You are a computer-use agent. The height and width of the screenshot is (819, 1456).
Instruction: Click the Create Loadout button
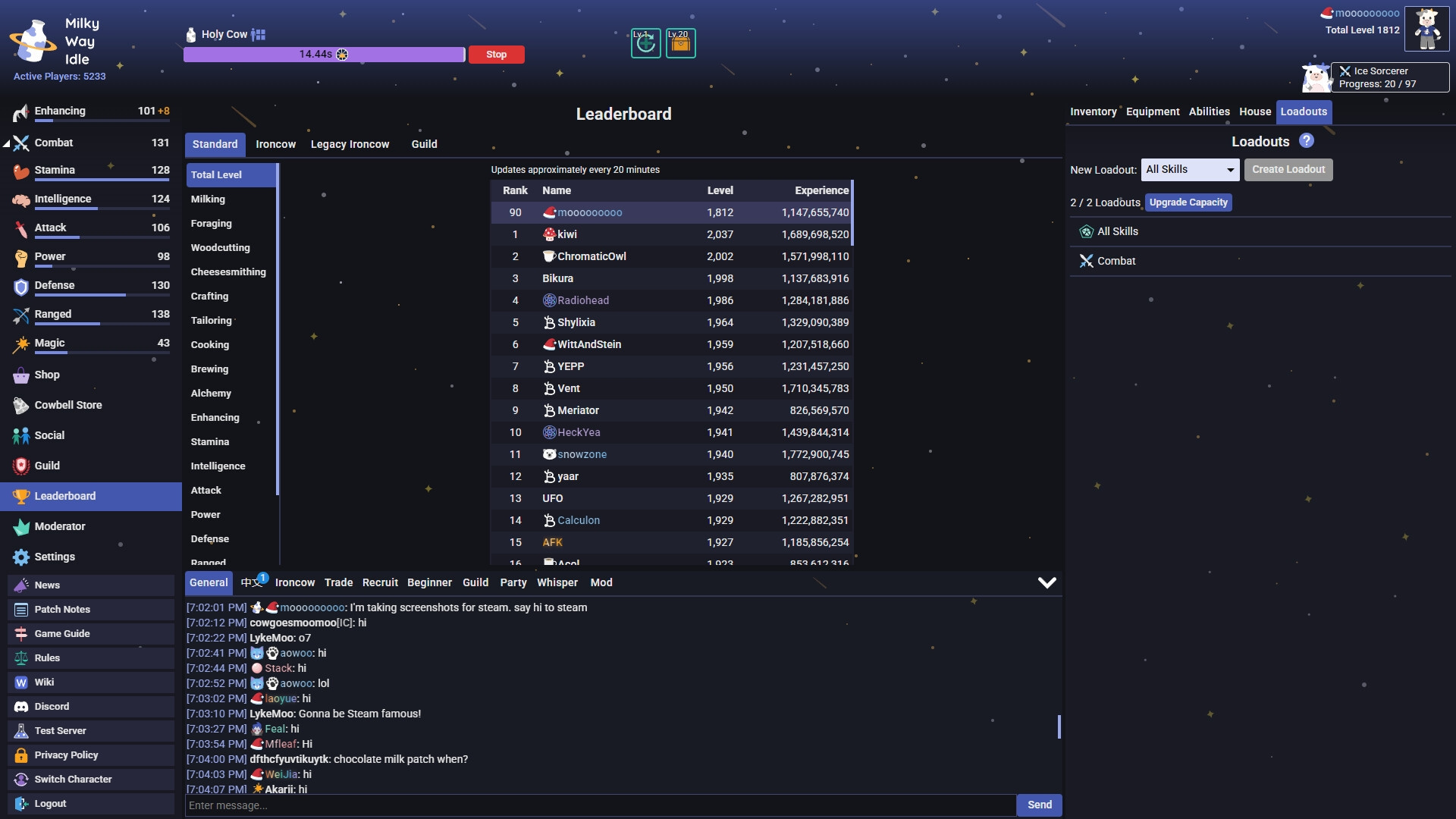point(1288,170)
